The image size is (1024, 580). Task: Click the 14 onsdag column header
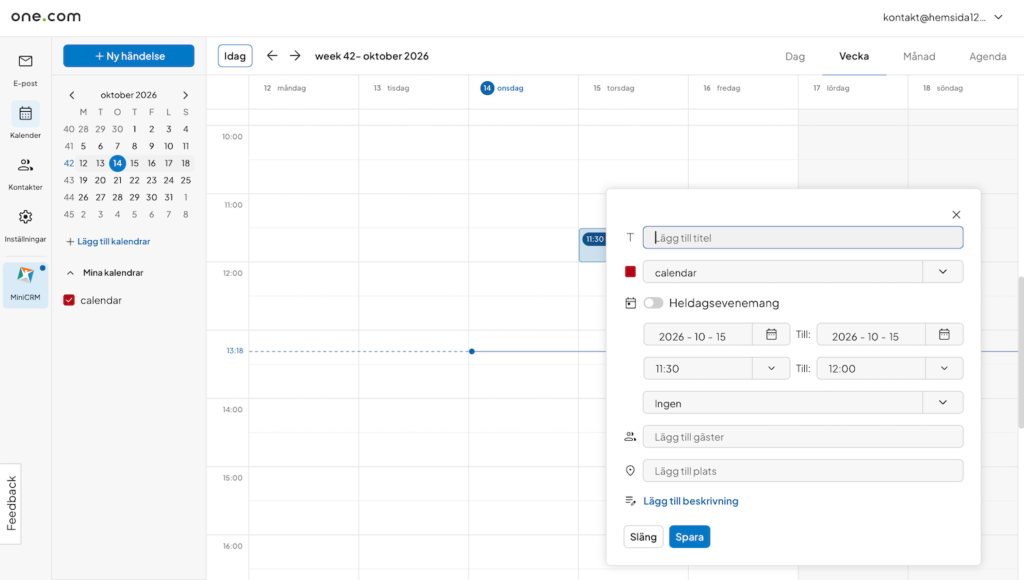502,88
